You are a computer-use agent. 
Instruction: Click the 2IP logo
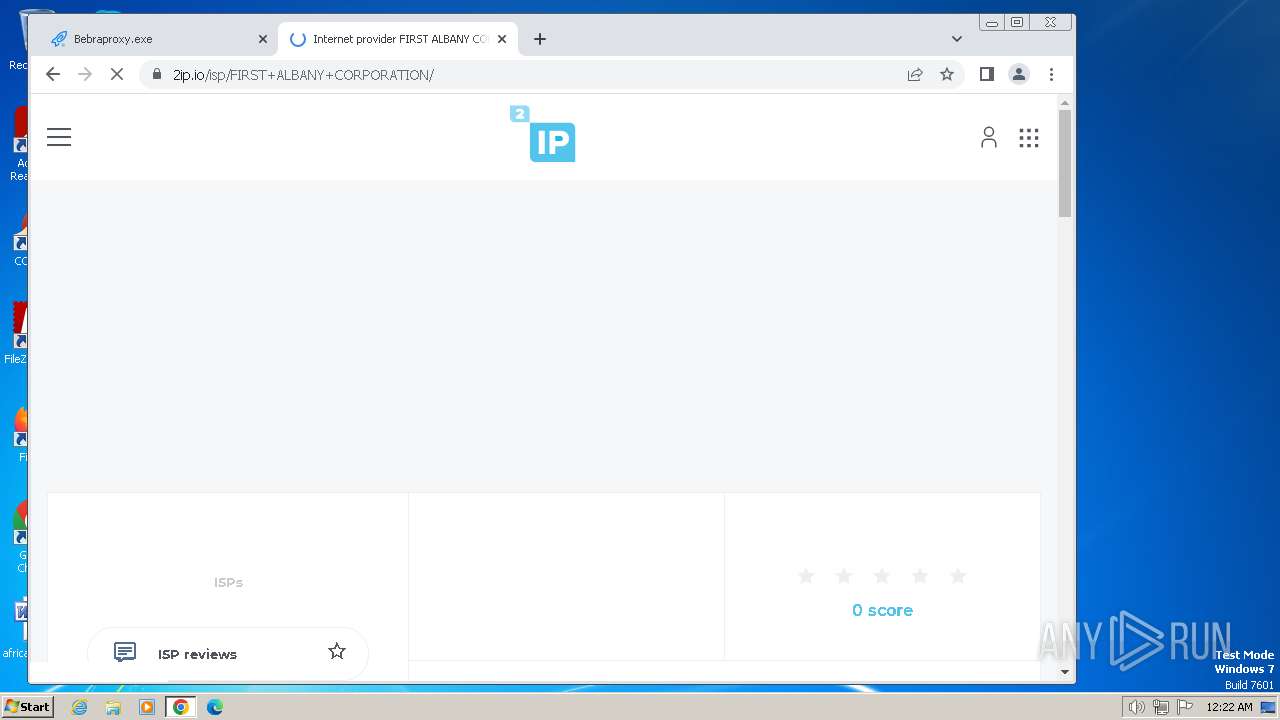(x=543, y=134)
